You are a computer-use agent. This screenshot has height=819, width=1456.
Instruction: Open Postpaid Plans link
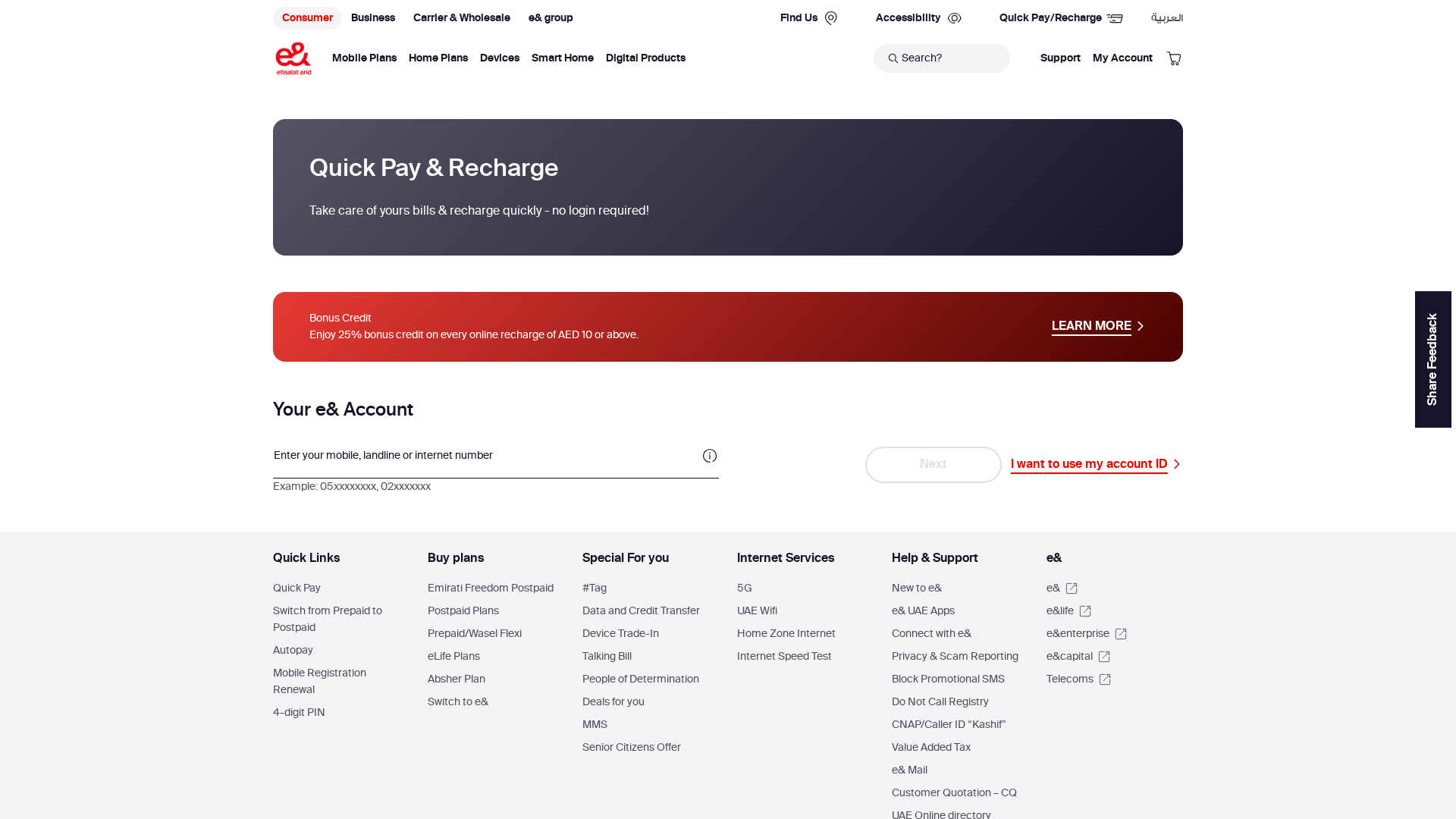click(463, 611)
